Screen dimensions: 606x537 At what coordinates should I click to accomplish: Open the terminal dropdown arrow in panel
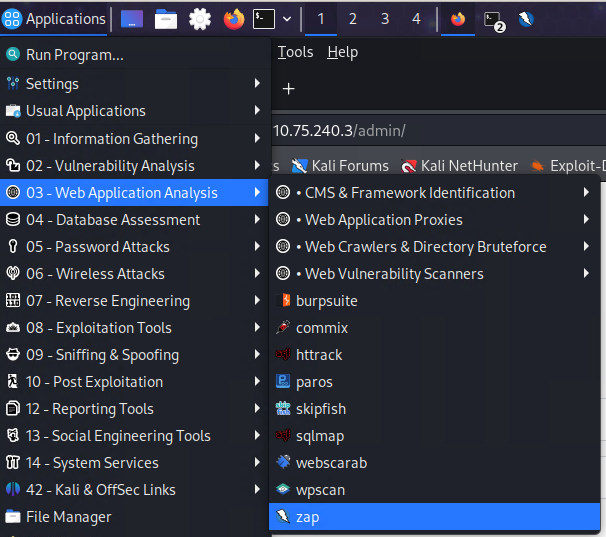[287, 19]
